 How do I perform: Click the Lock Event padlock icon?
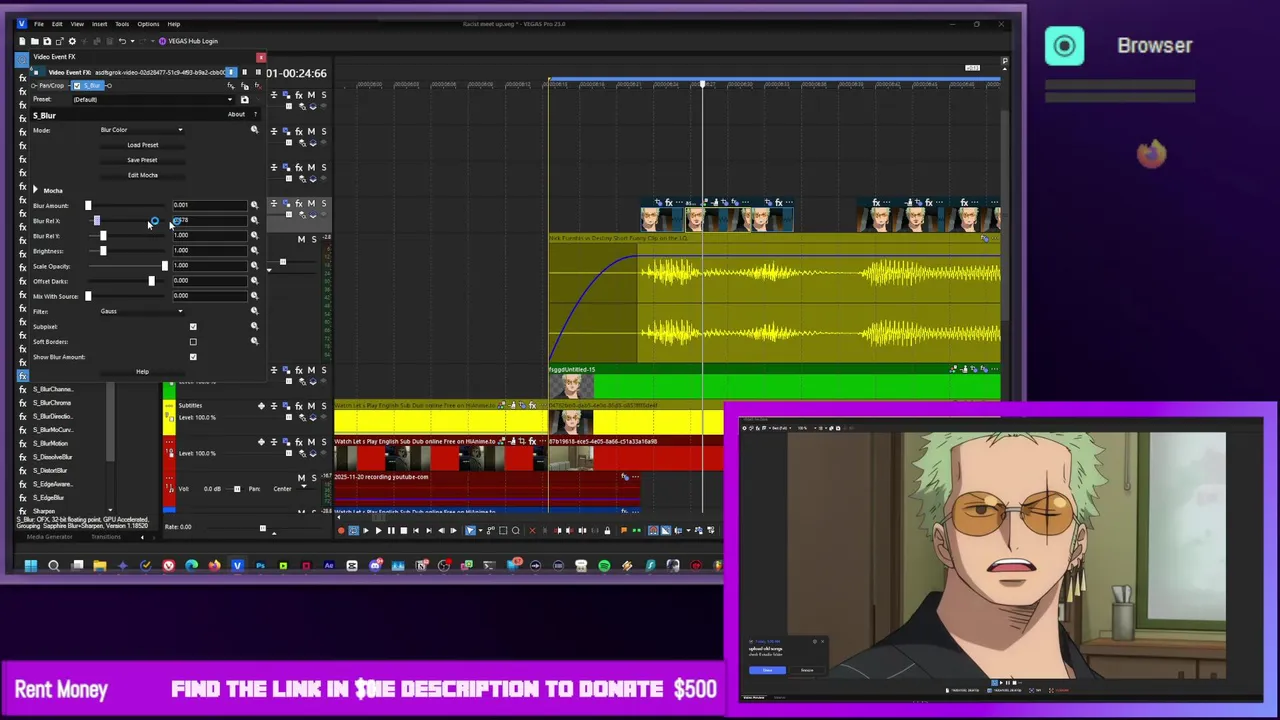pyautogui.click(x=607, y=530)
